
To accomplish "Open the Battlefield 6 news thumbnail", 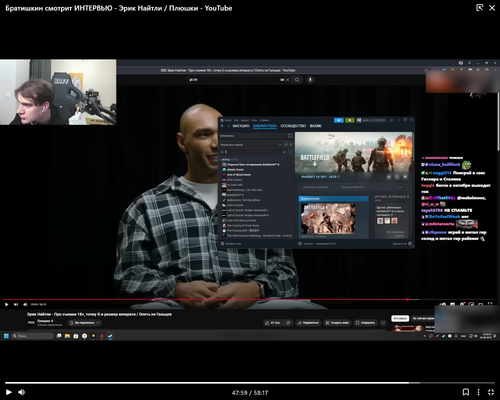I will (328, 219).
